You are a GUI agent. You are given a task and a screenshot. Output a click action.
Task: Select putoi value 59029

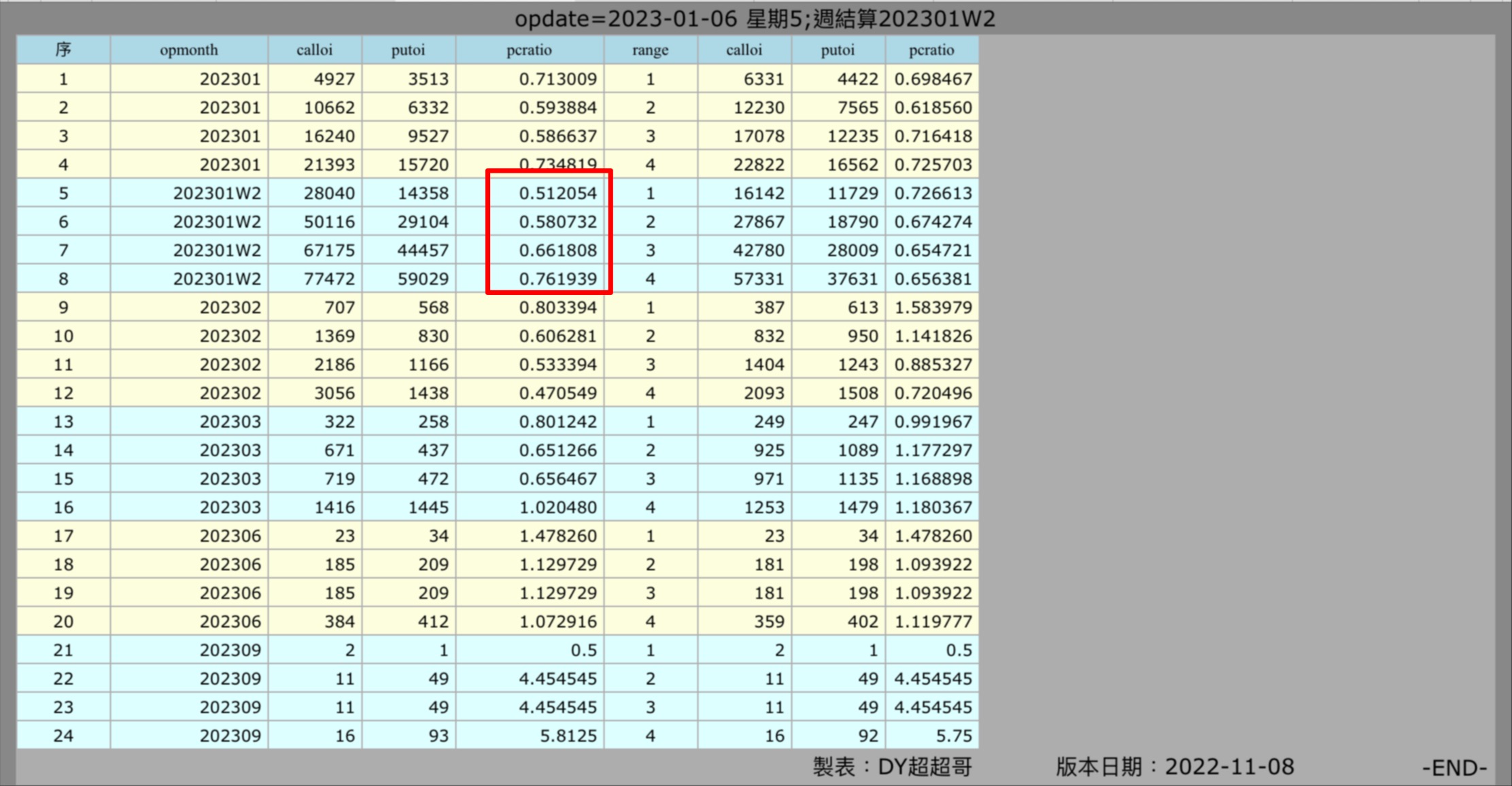(423, 279)
